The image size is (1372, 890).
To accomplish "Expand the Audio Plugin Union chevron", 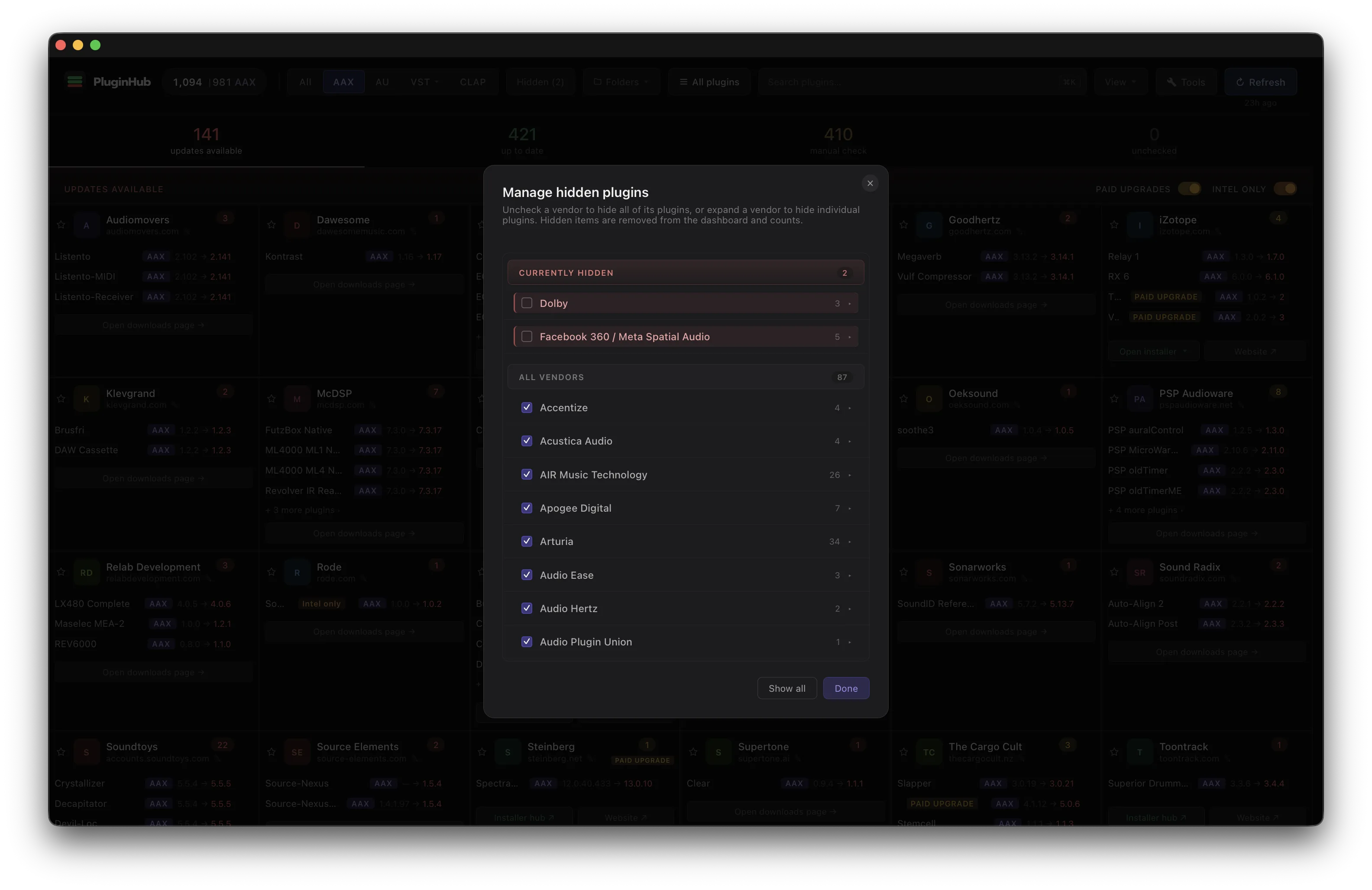I will click(850, 642).
